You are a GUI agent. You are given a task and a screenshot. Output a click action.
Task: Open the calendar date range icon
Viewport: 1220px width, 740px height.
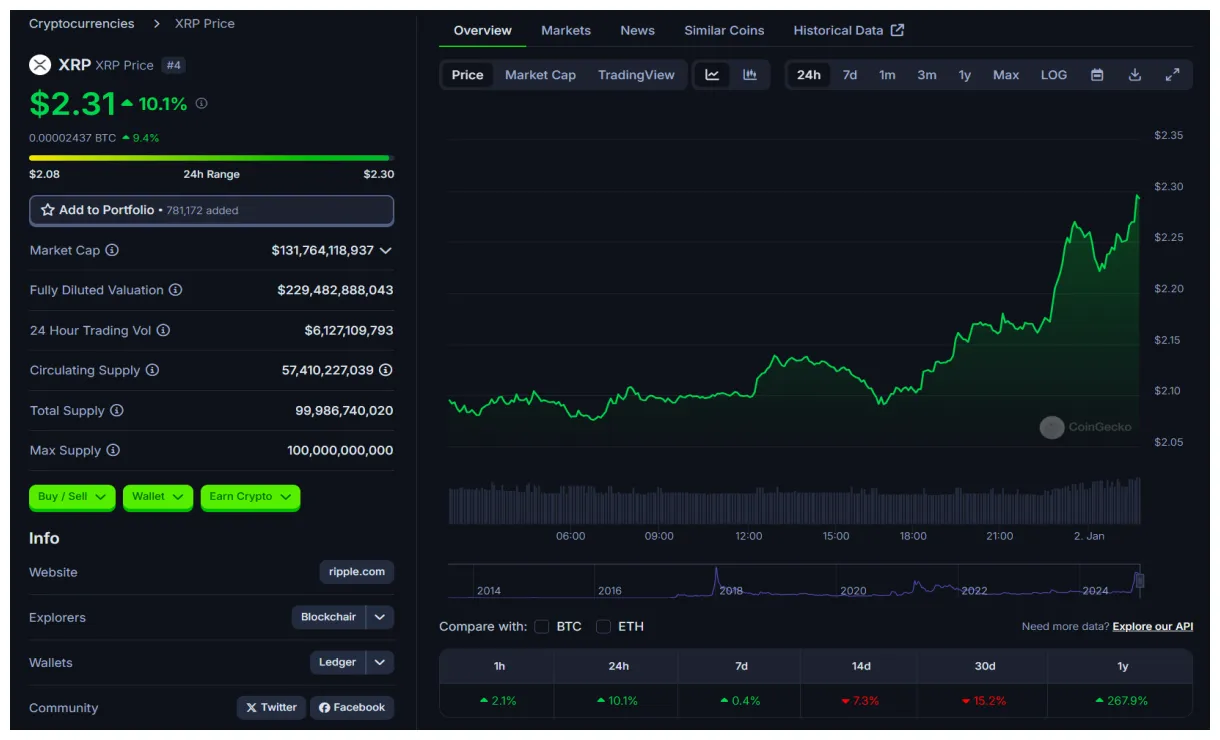[1096, 74]
